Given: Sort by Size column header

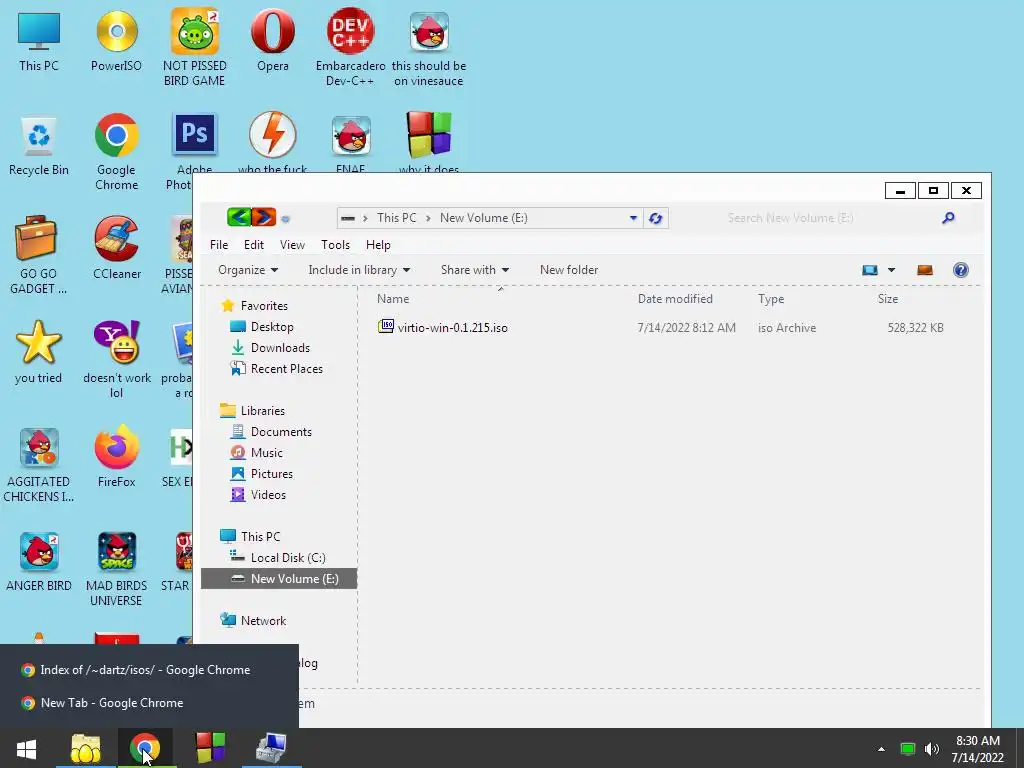Looking at the screenshot, I should pos(888,298).
